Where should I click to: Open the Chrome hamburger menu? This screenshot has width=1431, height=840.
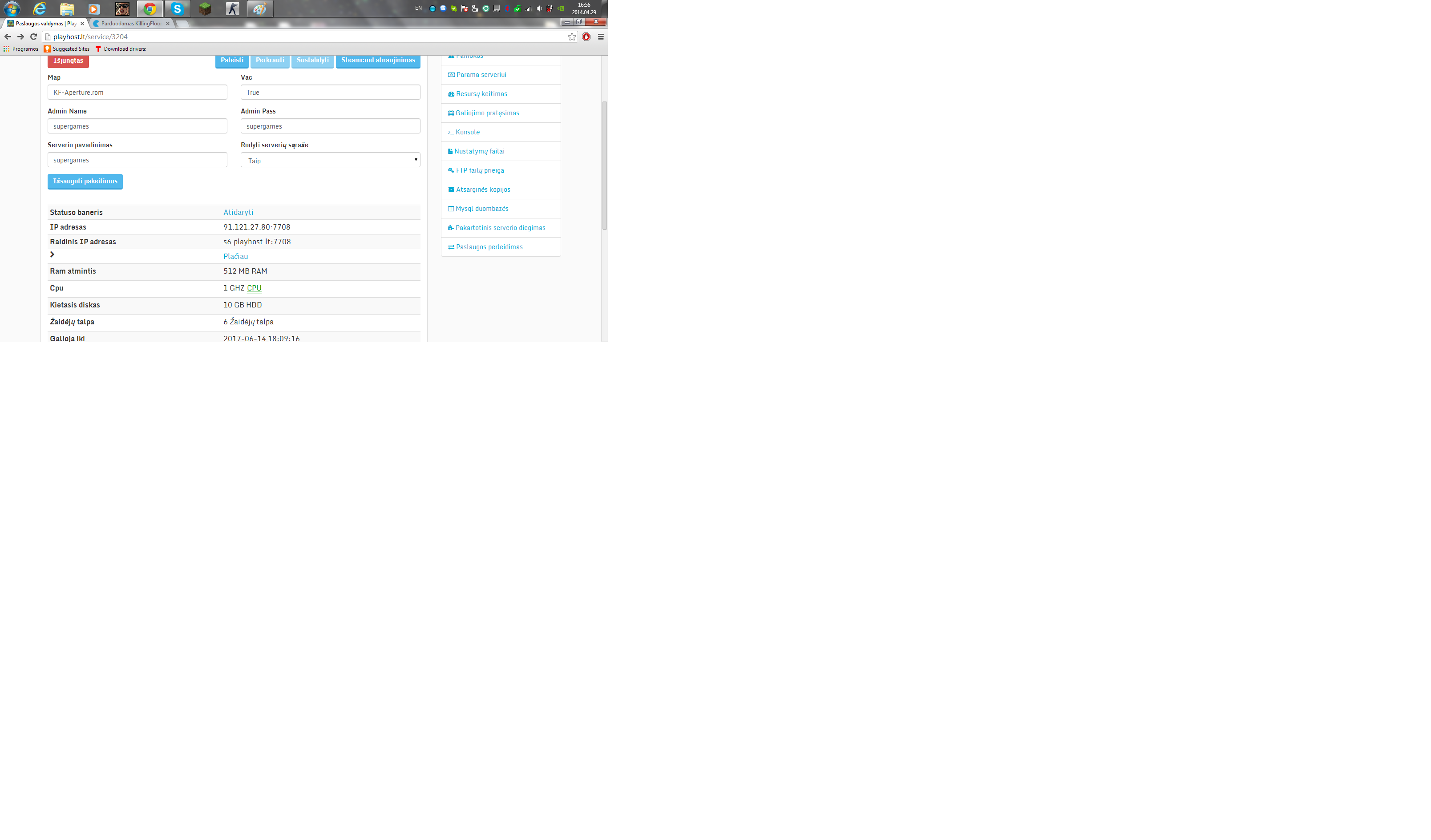[600, 36]
